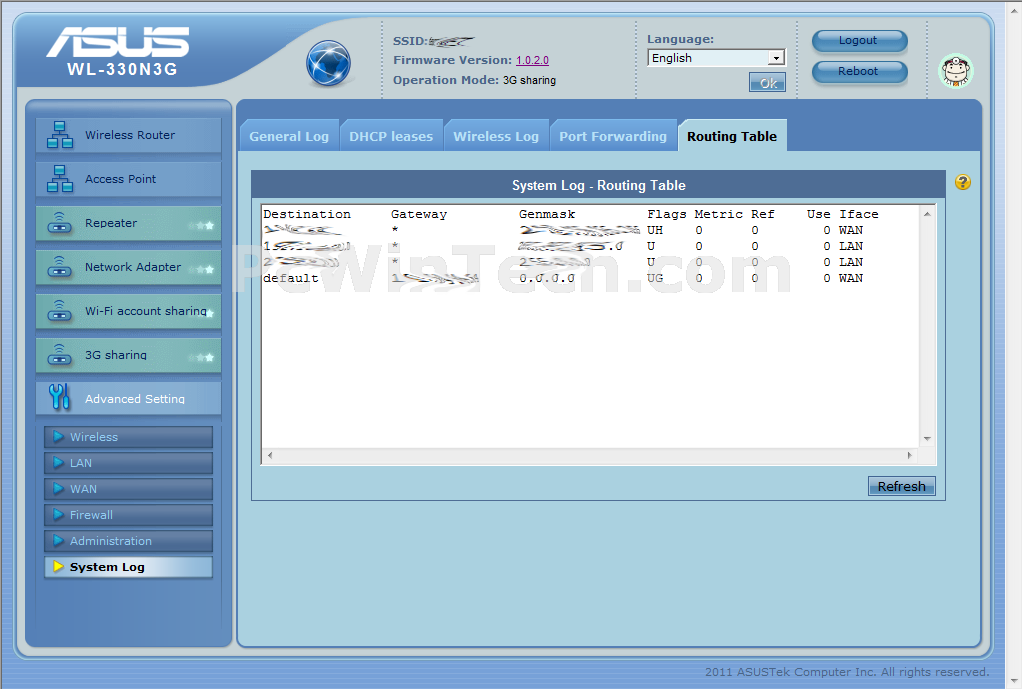The image size is (1022, 689).
Task: Click the arrow icon beside Wireless
Action: [x=58, y=436]
